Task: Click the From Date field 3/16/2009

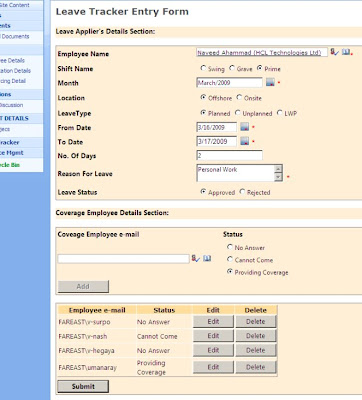Action: click(x=217, y=127)
